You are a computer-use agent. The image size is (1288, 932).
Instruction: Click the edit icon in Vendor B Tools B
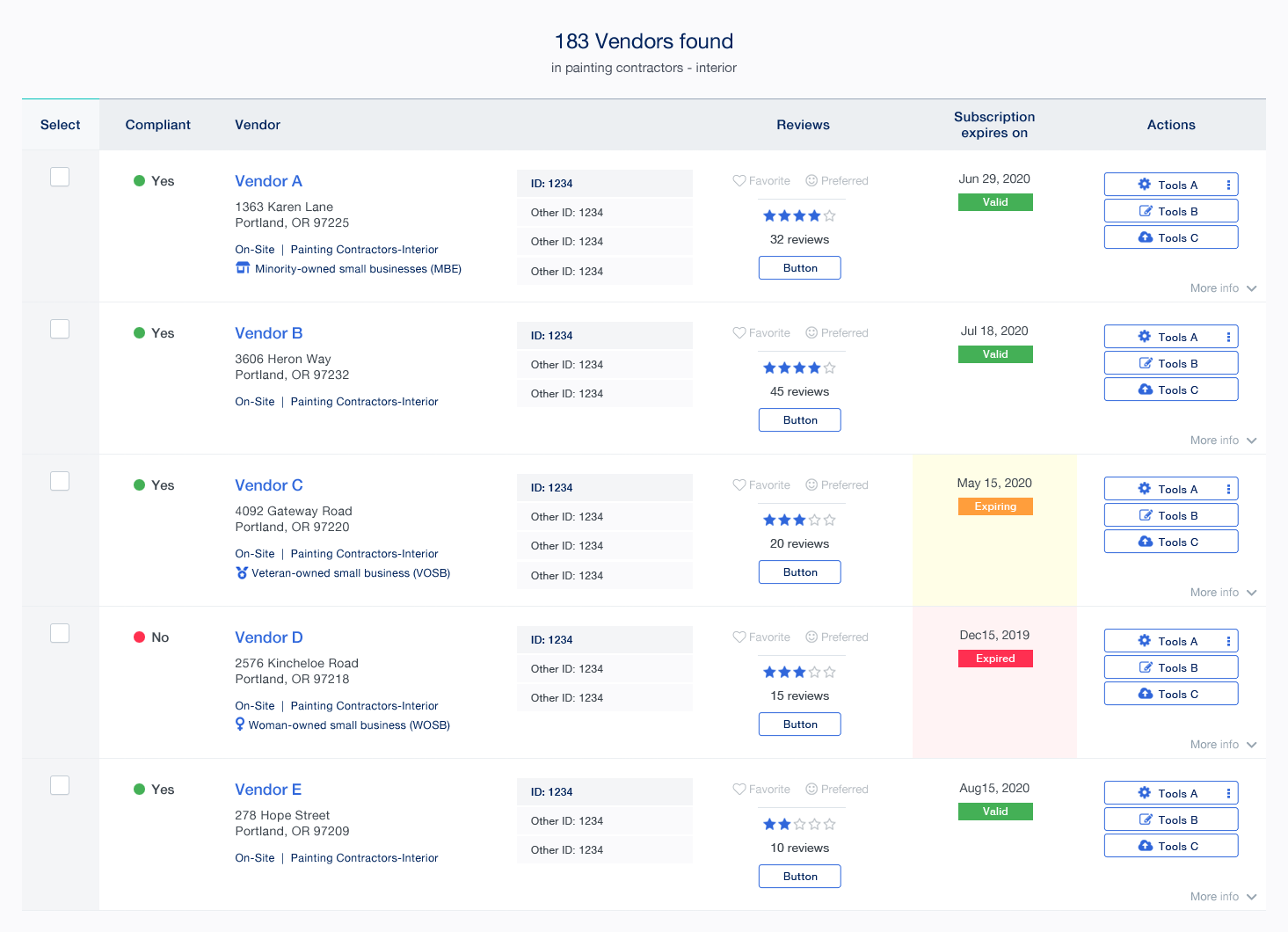pyautogui.click(x=1146, y=363)
